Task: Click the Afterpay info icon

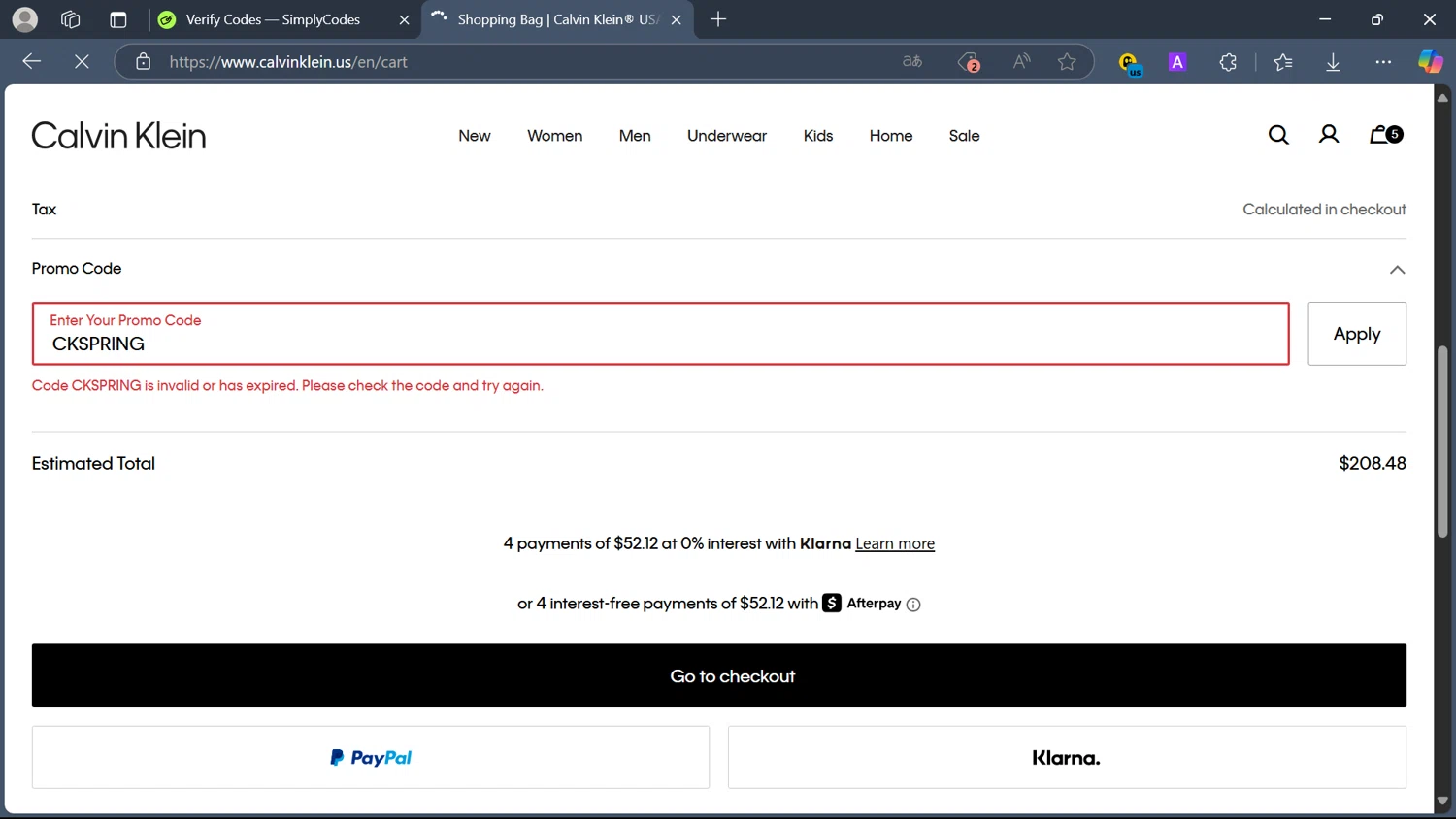Action: point(913,605)
